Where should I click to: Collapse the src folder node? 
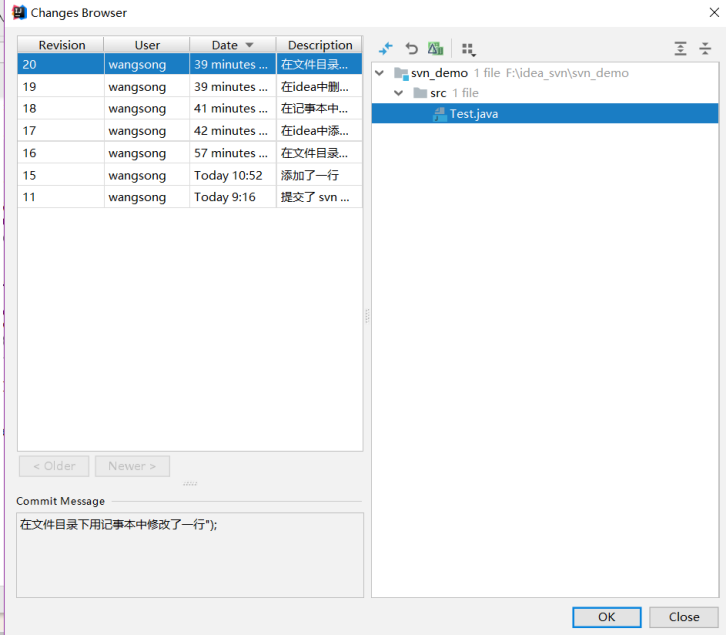click(x=399, y=93)
